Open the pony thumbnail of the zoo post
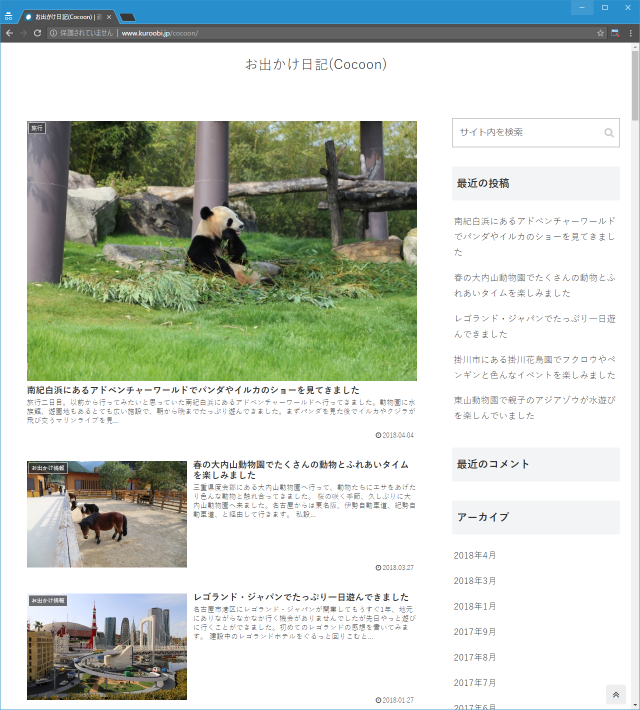640x710 pixels. (107, 514)
